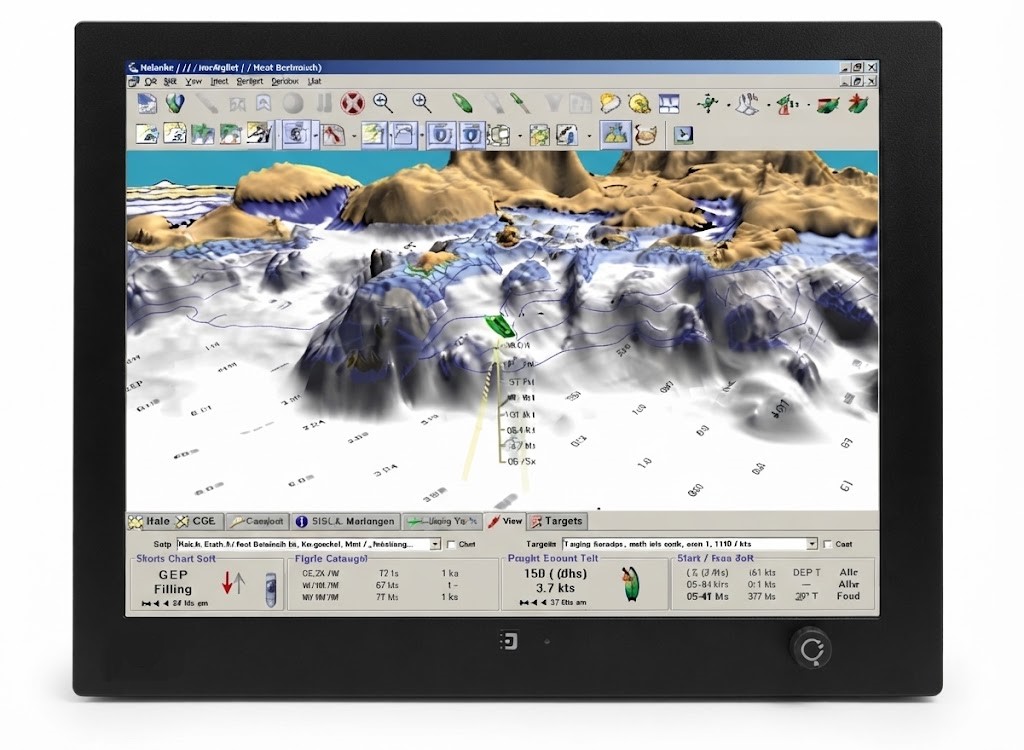Click the Targeiin text field
The width and height of the screenshot is (1024, 750).
pyautogui.click(x=684, y=544)
